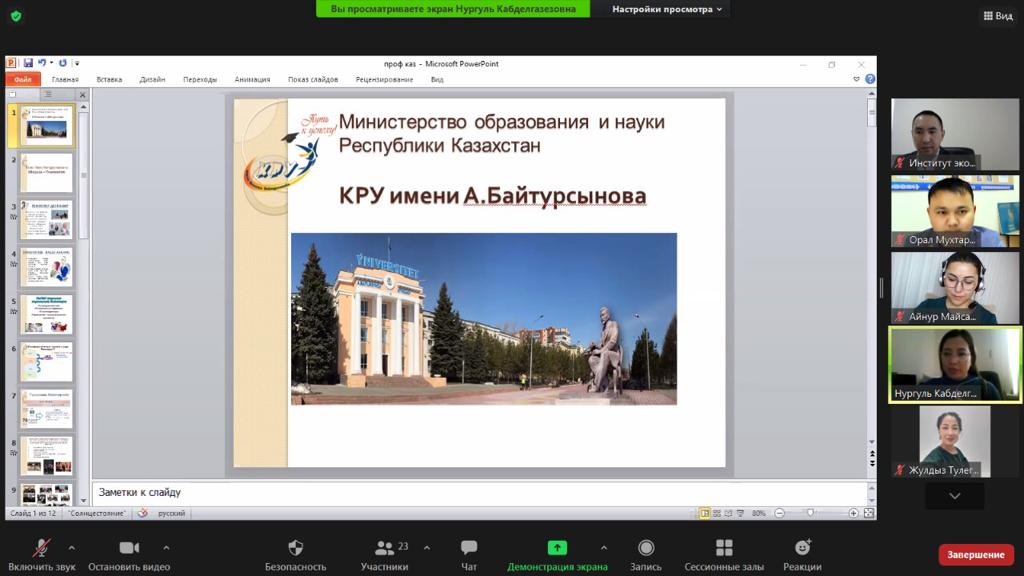The height and width of the screenshot is (576, 1024).
Task: Open the Файл tab
Action: (x=23, y=79)
